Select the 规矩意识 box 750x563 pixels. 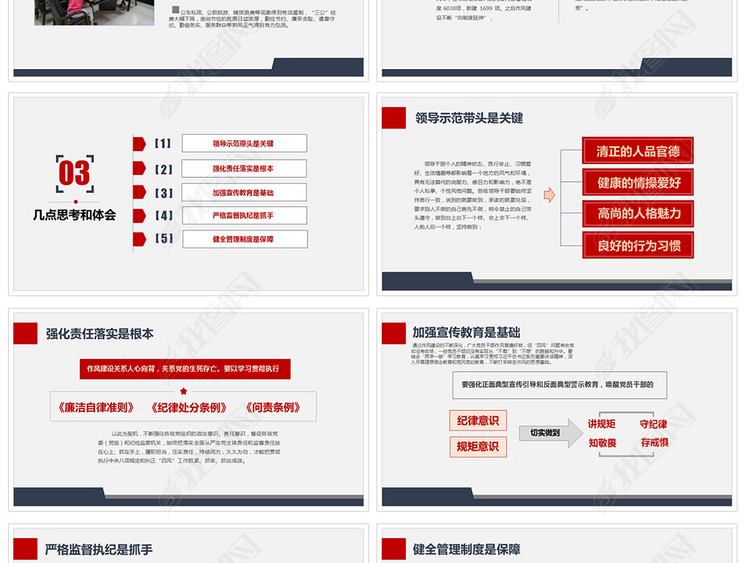point(477,447)
